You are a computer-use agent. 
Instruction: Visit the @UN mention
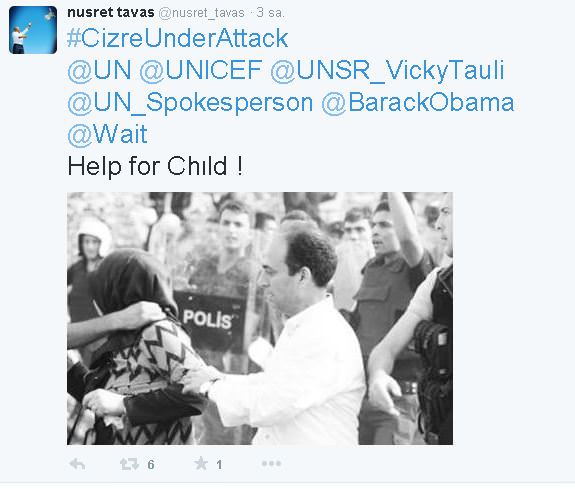[99, 70]
